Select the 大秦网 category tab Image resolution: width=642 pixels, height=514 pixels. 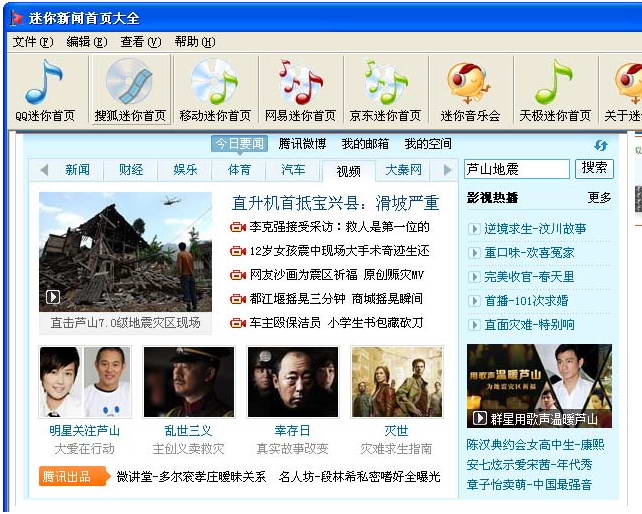coord(403,170)
